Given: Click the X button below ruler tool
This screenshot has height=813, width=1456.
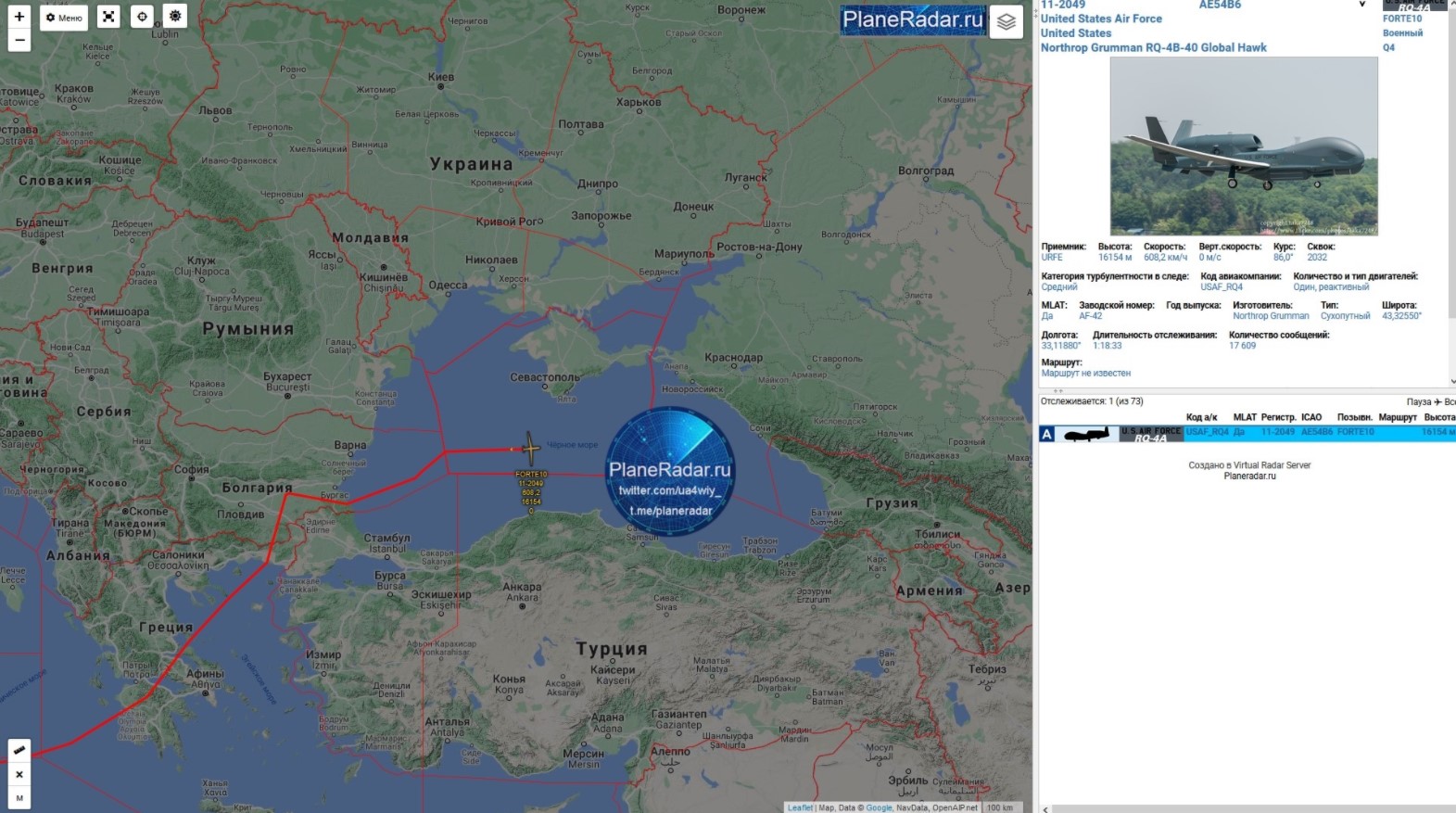Looking at the screenshot, I should tap(19, 774).
